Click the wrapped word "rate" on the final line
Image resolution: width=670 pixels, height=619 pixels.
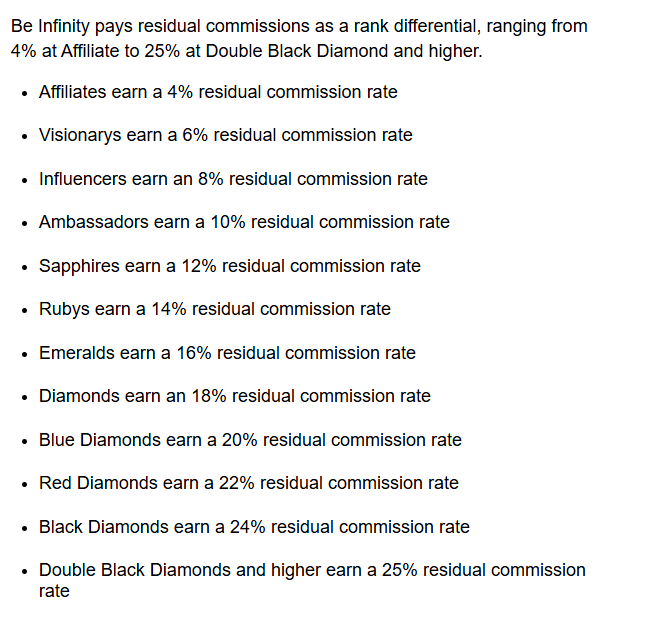[x=54, y=591]
